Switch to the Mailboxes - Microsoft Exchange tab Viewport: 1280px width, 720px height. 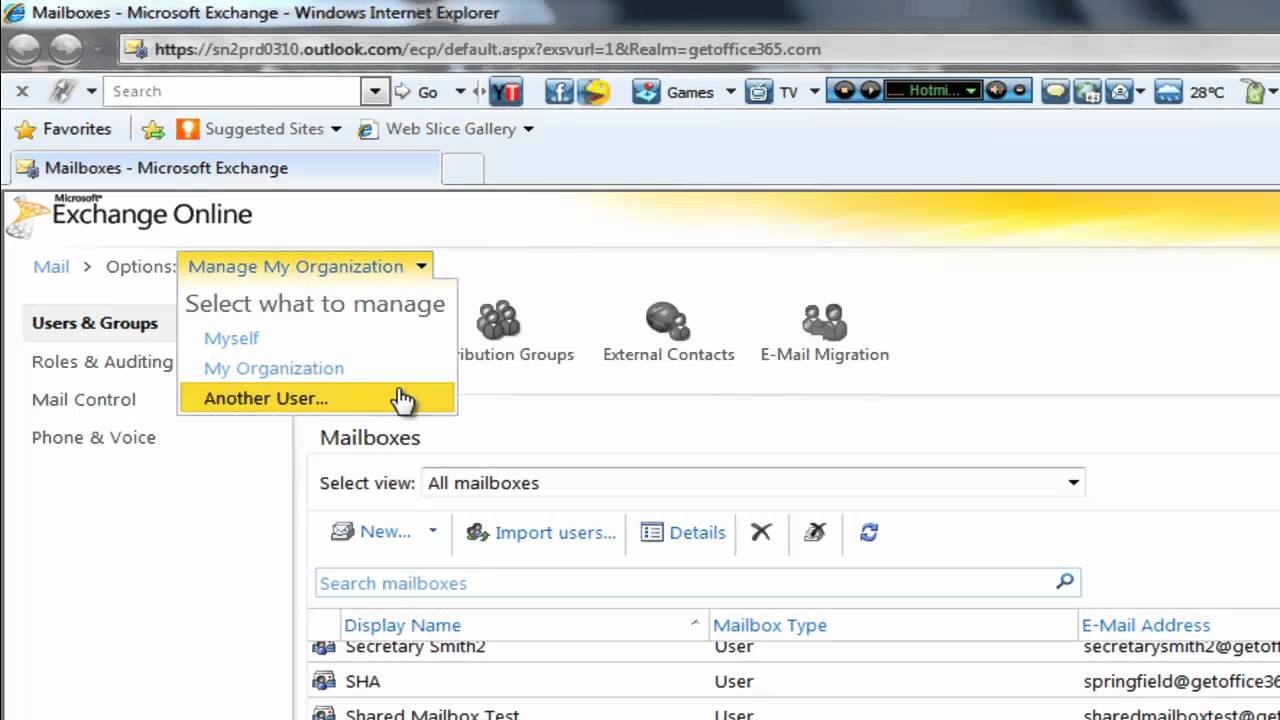tap(224, 168)
